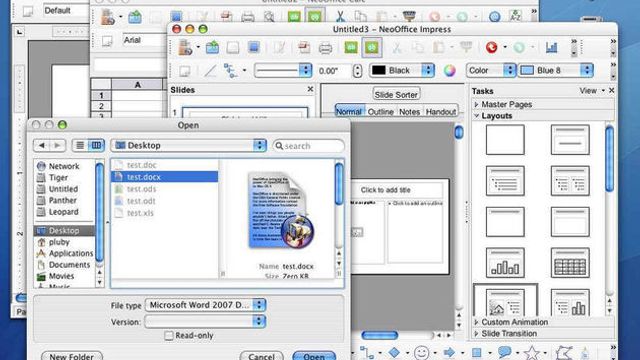
Task: Click the line width stepper arrows
Action: click(x=358, y=71)
